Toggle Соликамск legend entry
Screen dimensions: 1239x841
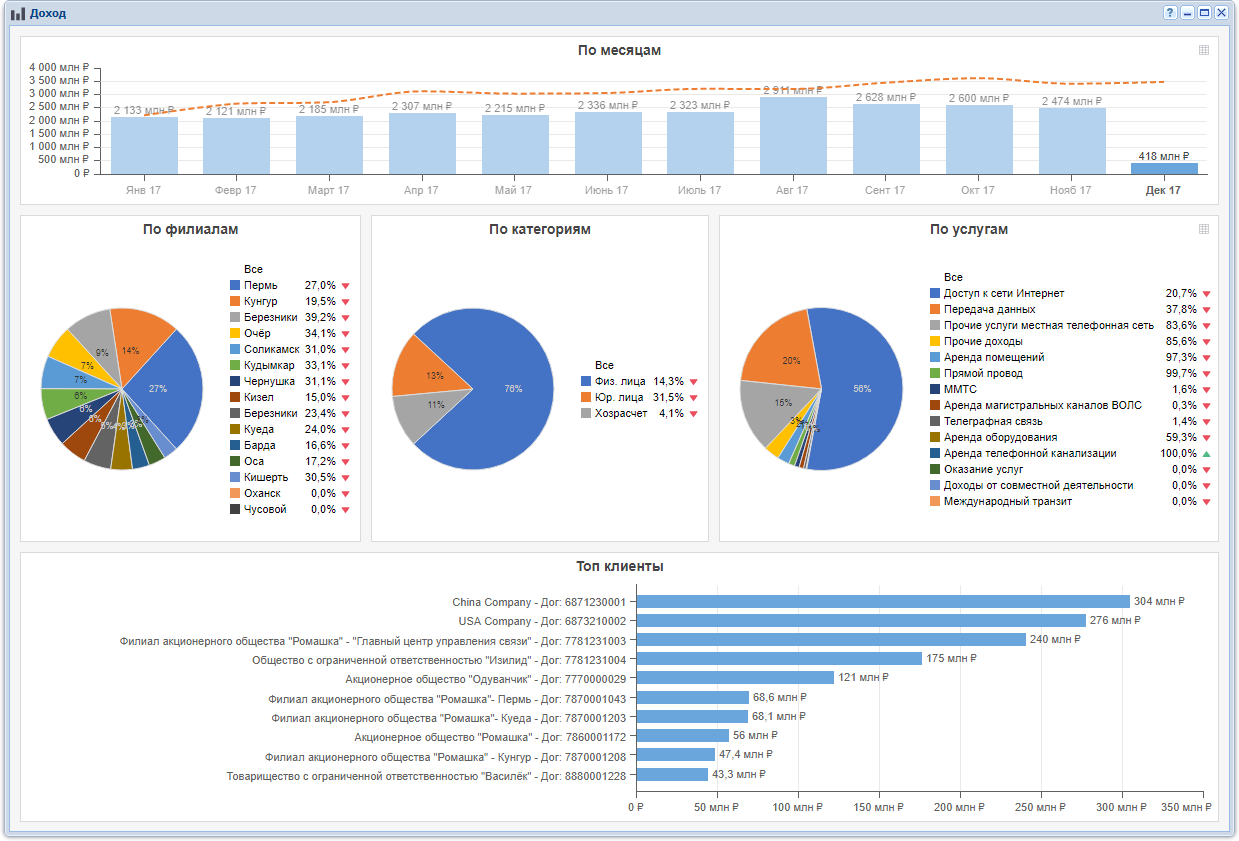pos(264,349)
